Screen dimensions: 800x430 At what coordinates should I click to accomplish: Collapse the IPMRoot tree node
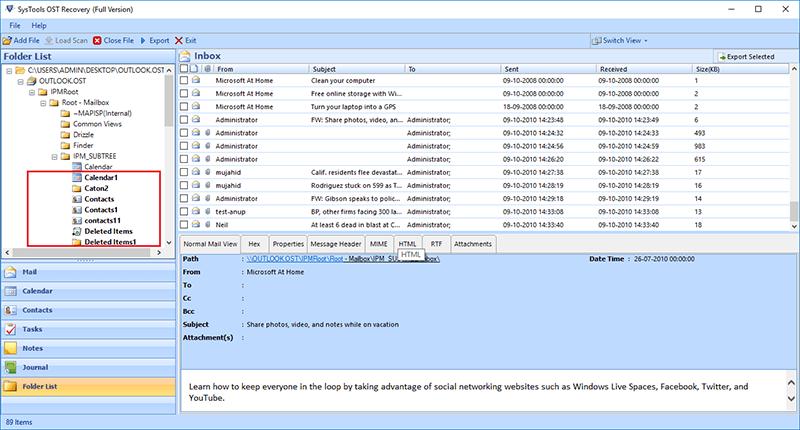[32, 92]
